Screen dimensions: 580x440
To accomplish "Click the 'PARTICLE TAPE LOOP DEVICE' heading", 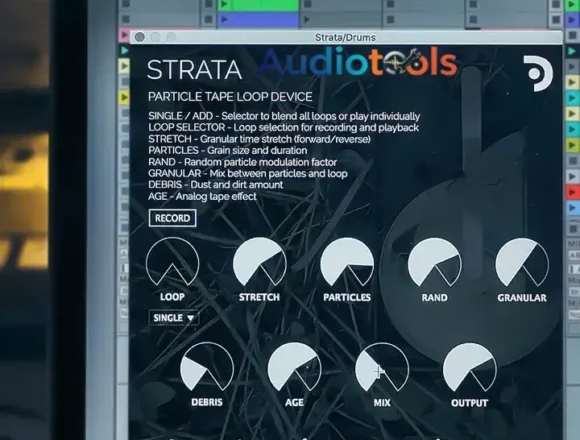I will (230, 97).
